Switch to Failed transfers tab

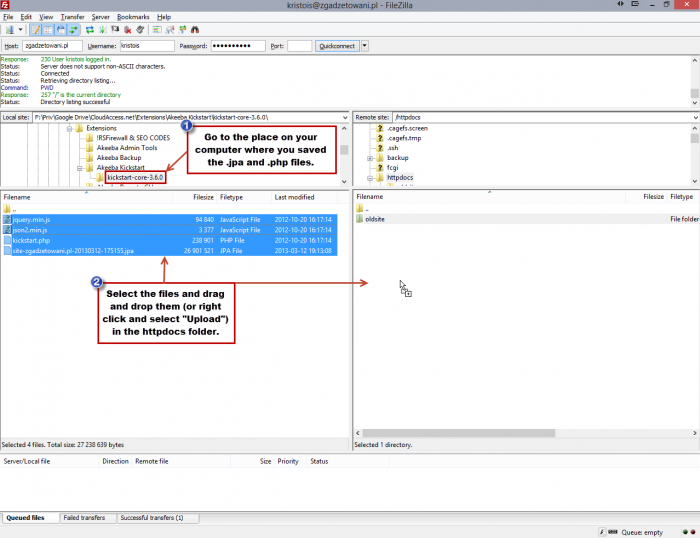[84, 518]
